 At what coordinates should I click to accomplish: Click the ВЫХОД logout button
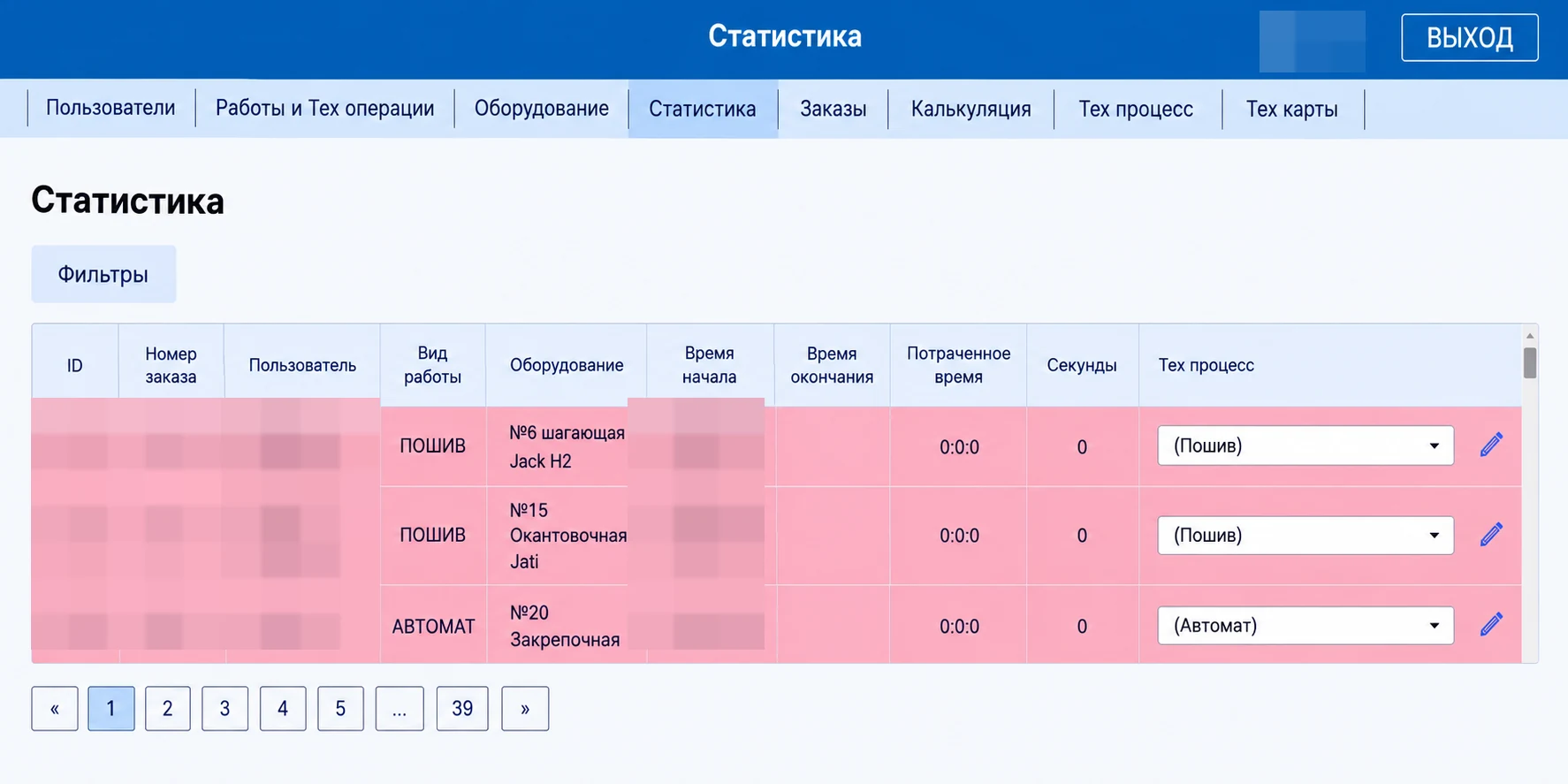click(x=1469, y=38)
